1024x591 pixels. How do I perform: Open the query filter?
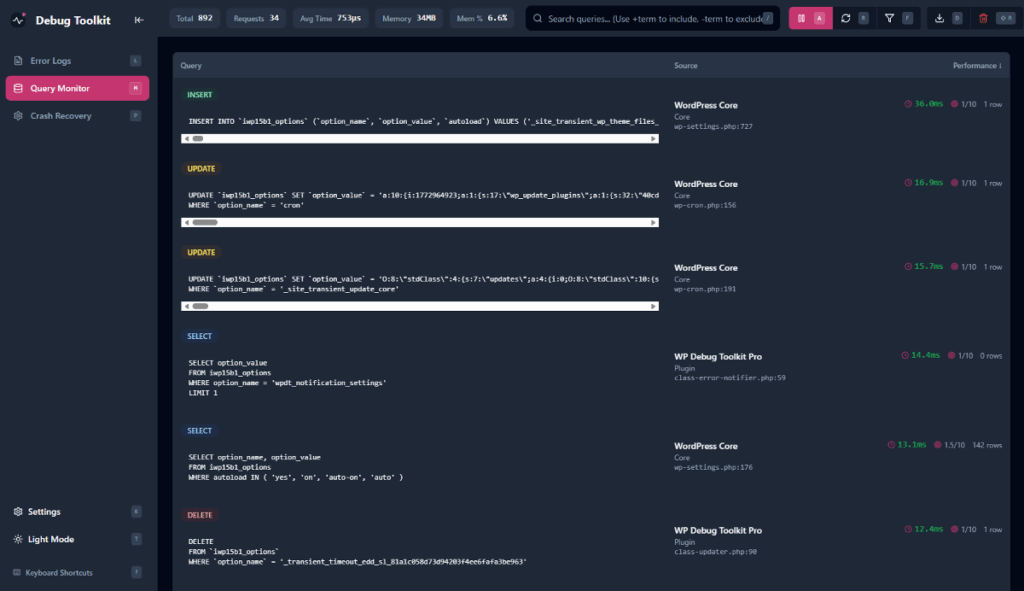(889, 17)
